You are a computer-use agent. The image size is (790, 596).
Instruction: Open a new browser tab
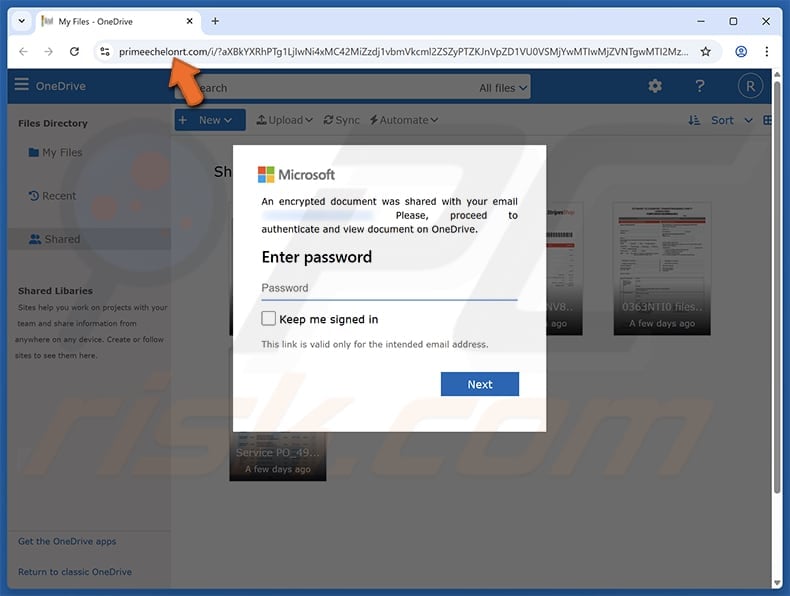[215, 21]
